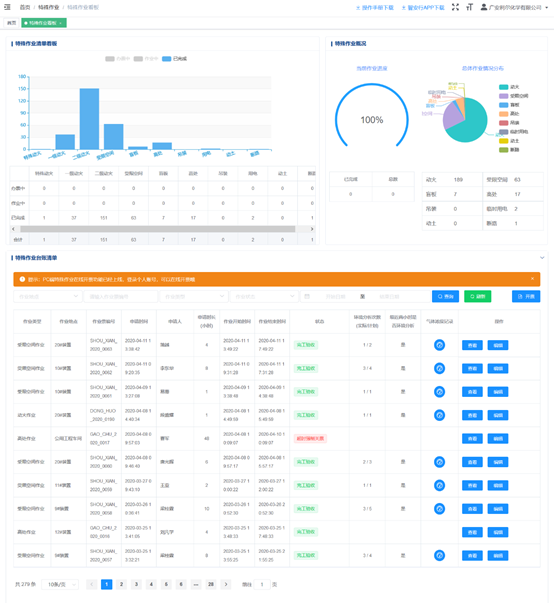Viewport: 554px width, 603px height.
Task: Open the work type filter dropdown
Action: pos(194,297)
